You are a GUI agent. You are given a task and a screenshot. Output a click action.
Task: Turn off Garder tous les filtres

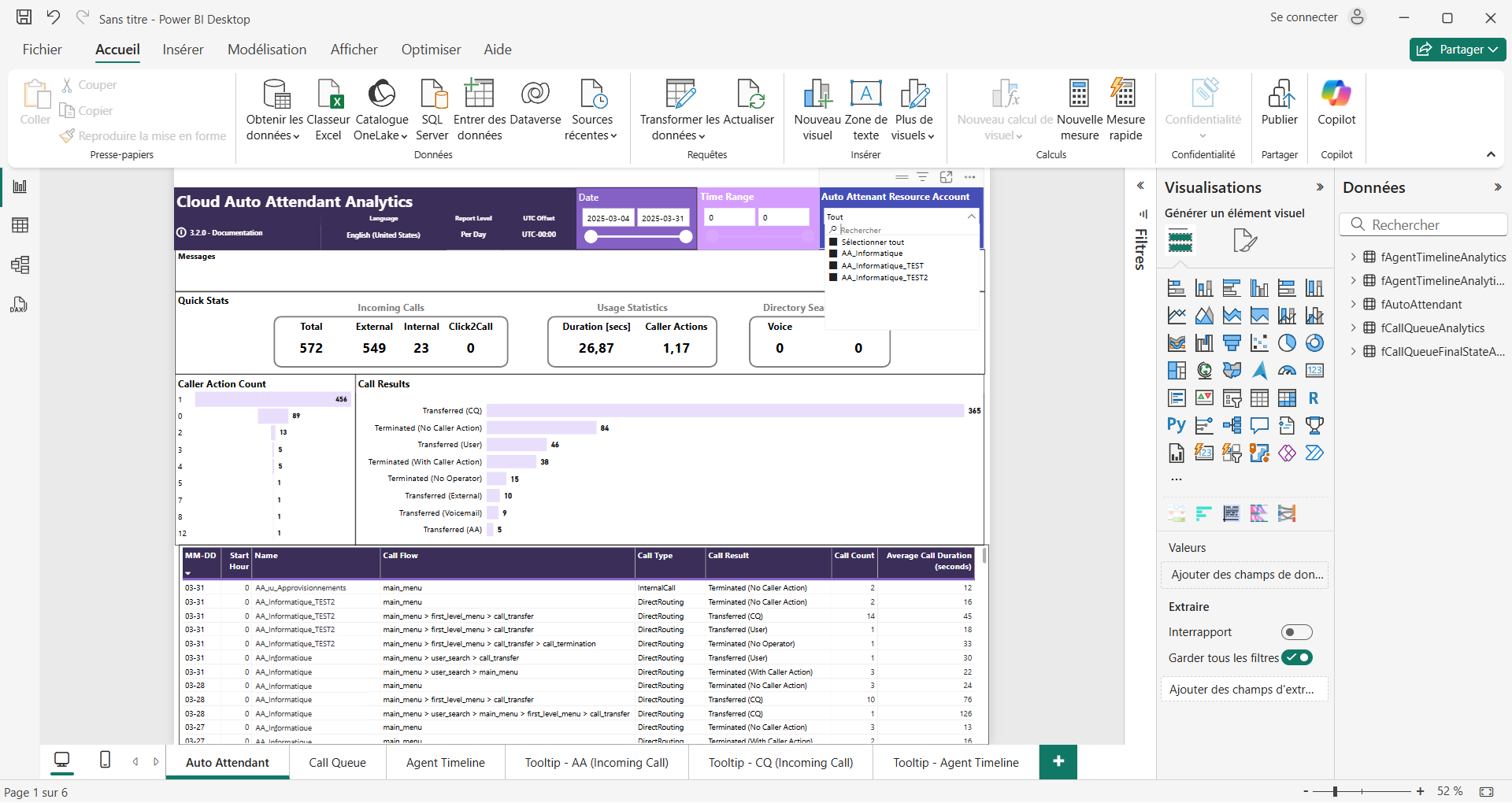(x=1296, y=658)
